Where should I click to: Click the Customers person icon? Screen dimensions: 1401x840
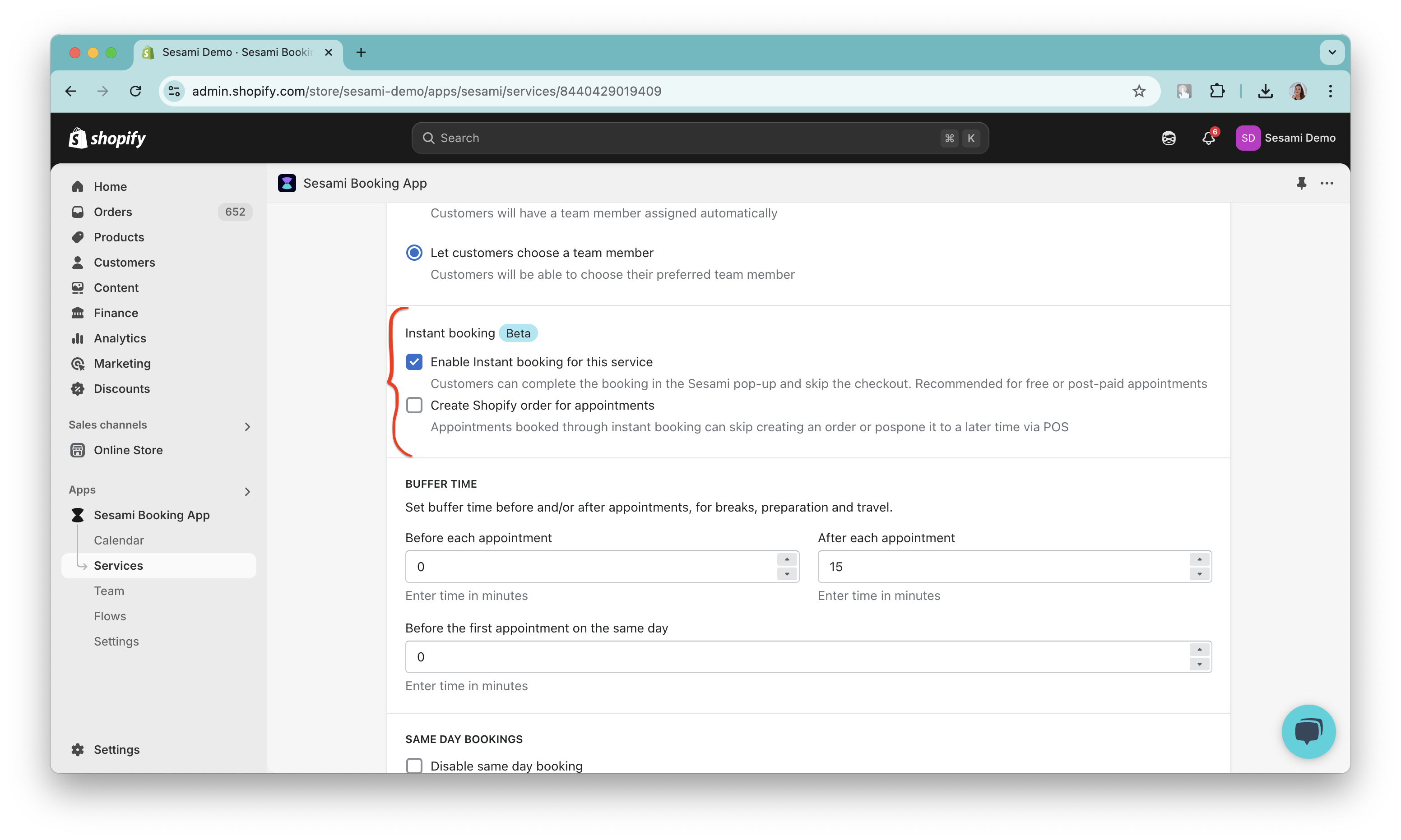[x=78, y=263]
